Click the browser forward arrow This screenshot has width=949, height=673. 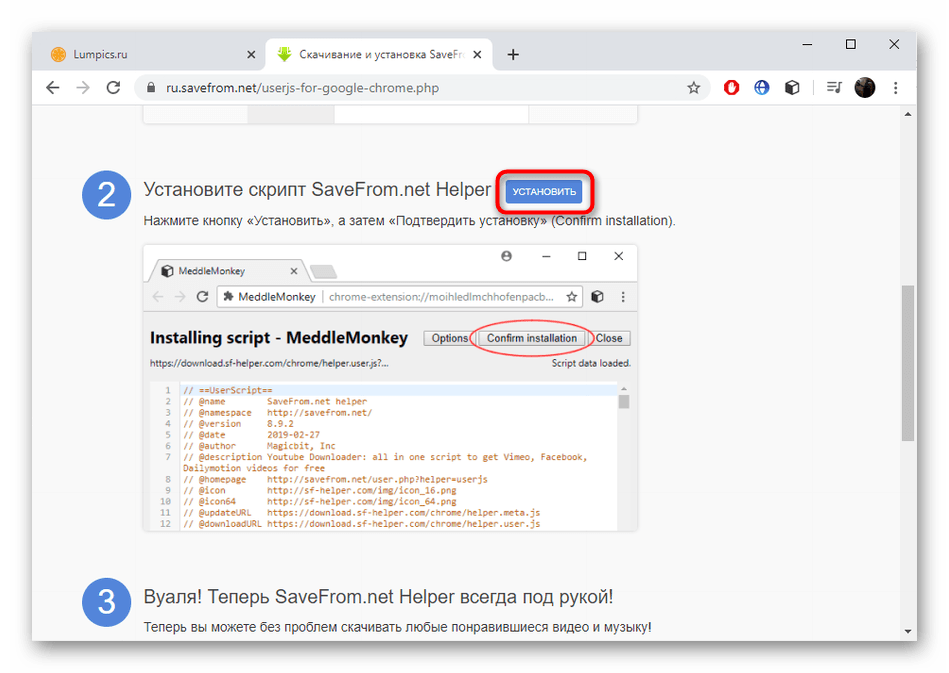click(83, 88)
